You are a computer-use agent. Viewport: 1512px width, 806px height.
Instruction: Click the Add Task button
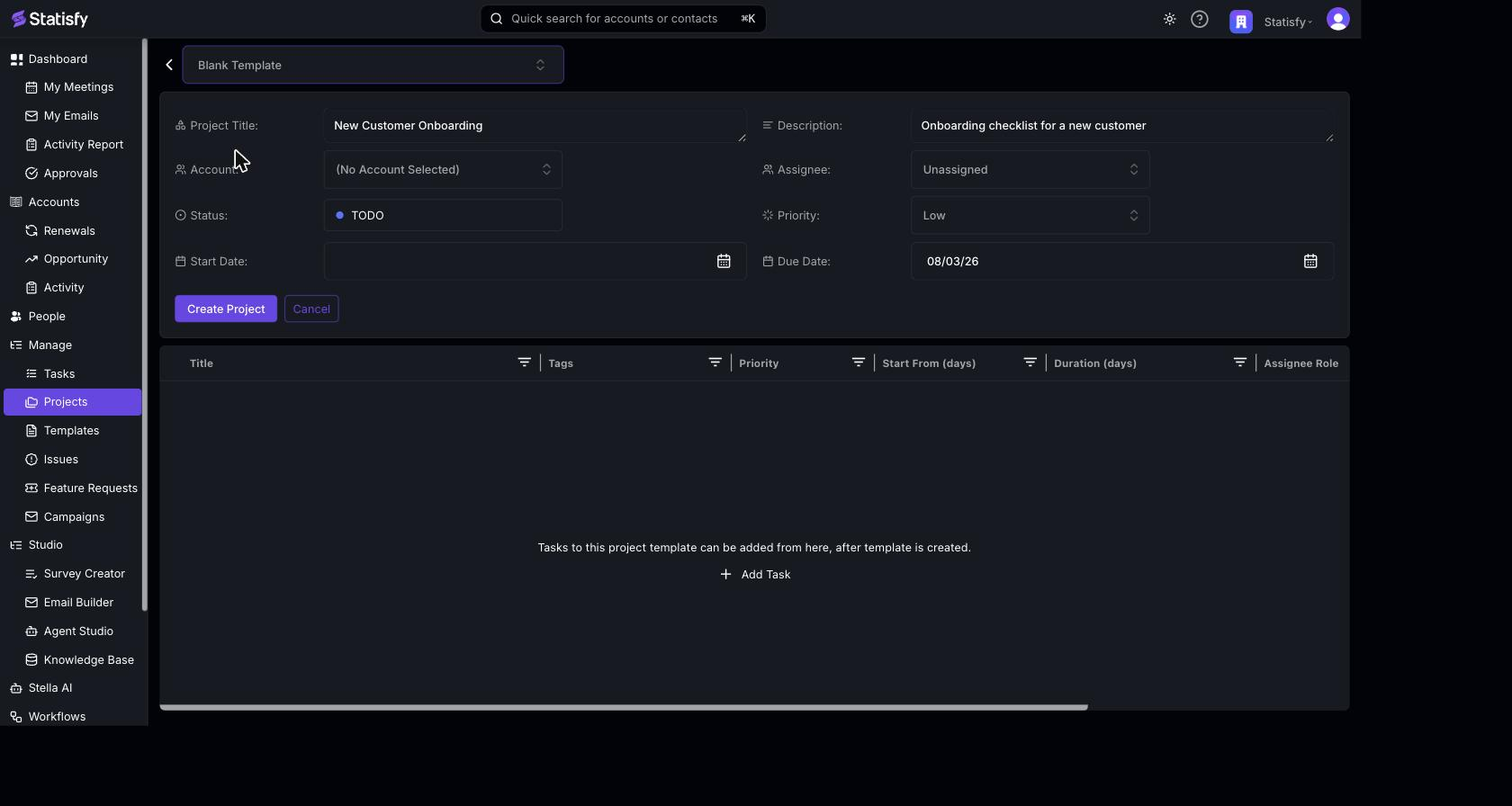coord(755,574)
